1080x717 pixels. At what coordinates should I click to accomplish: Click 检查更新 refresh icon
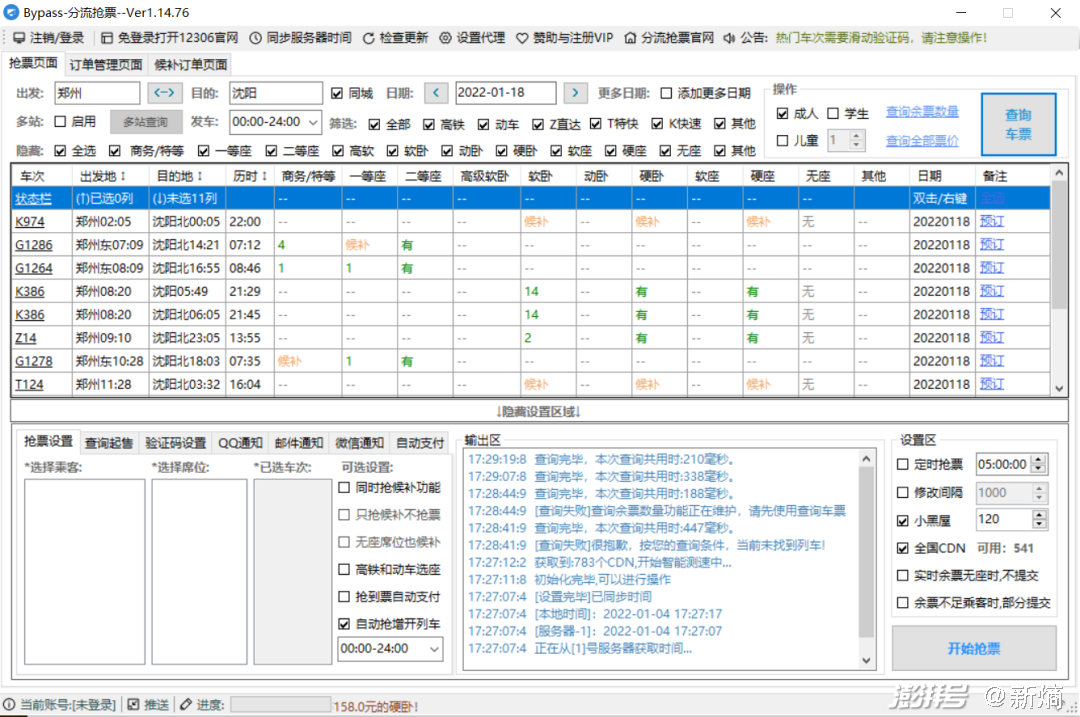pos(369,38)
